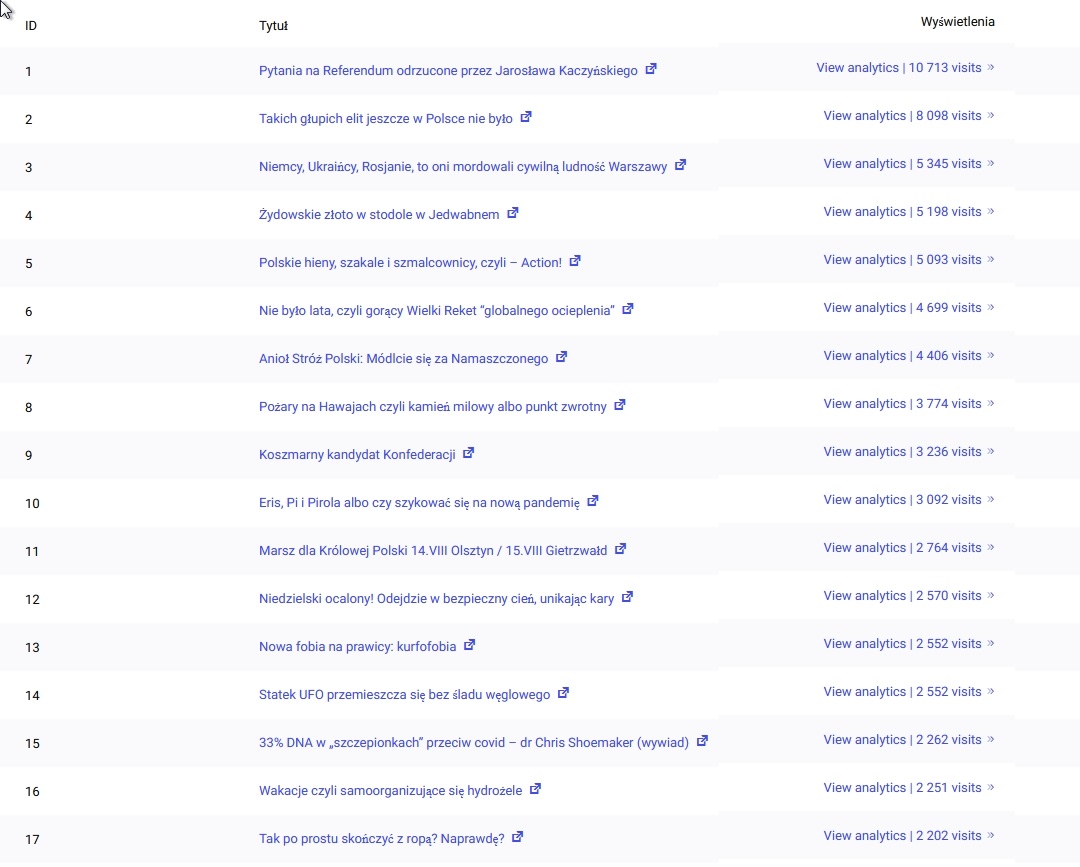Click the Wyświetlenia column header
The width and height of the screenshot is (1080, 867).
957,22
